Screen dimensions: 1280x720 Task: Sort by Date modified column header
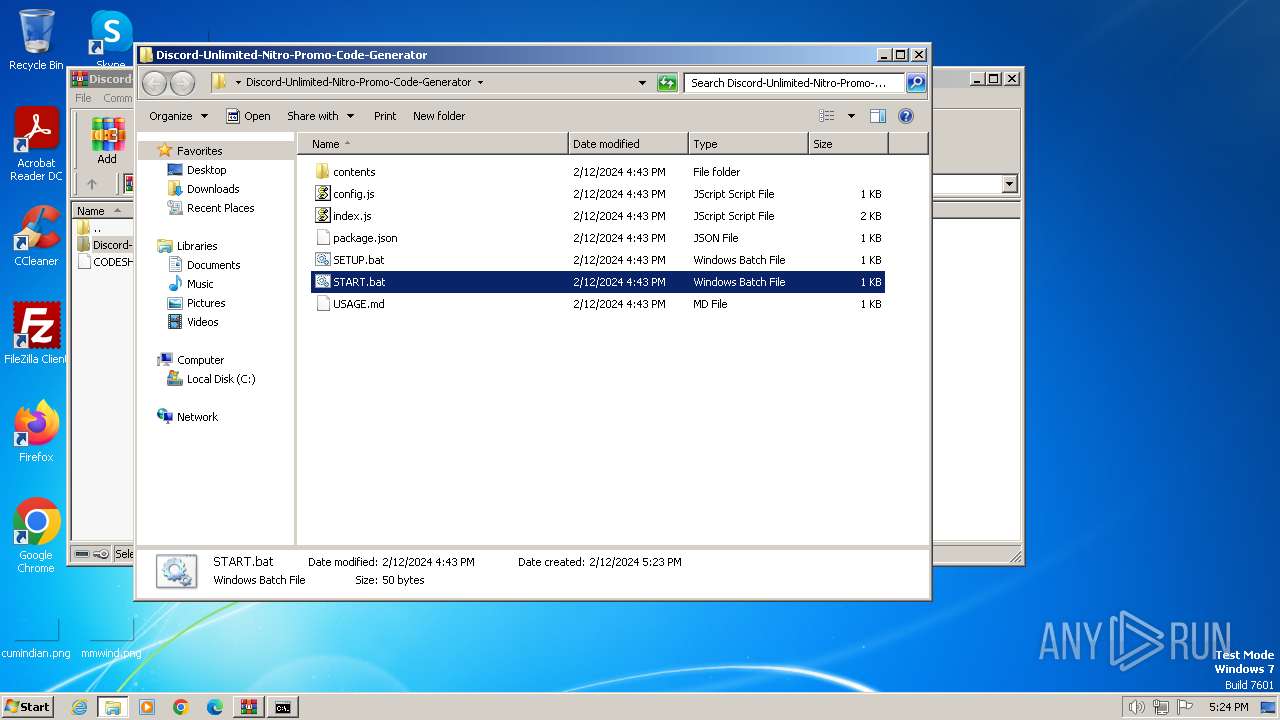tap(628, 144)
